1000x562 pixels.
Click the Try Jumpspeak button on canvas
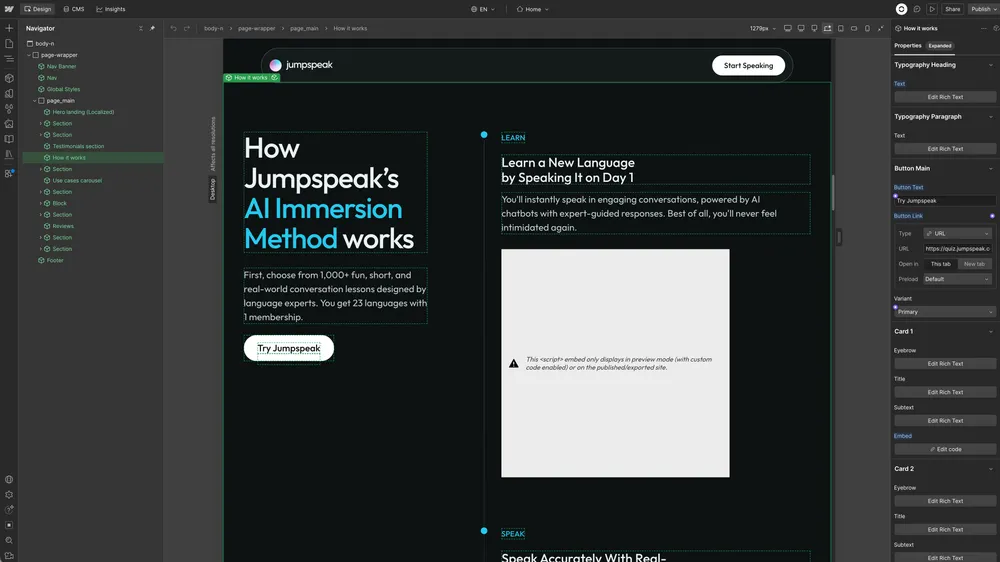pos(289,348)
